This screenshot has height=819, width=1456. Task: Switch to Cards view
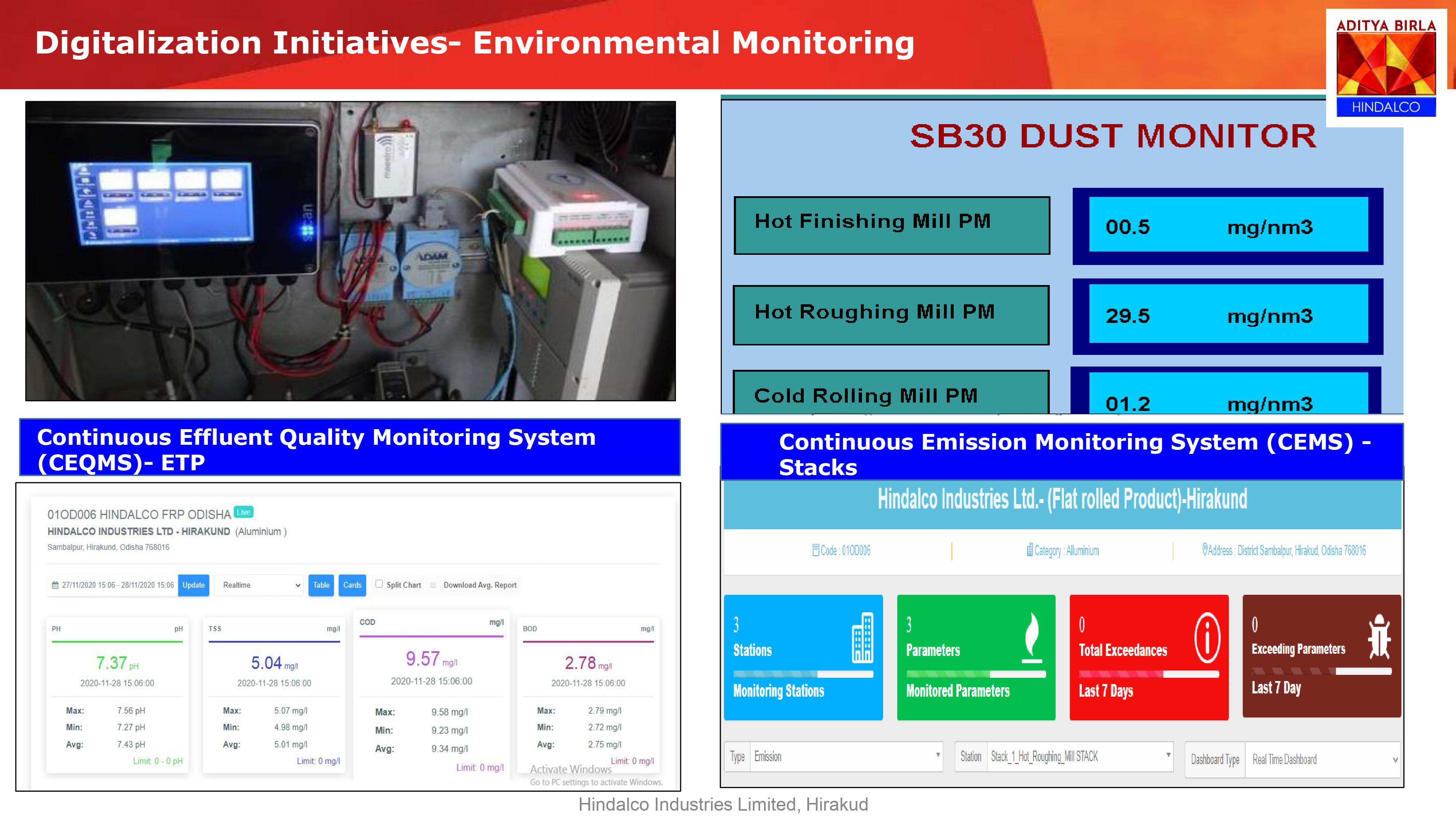tap(352, 585)
